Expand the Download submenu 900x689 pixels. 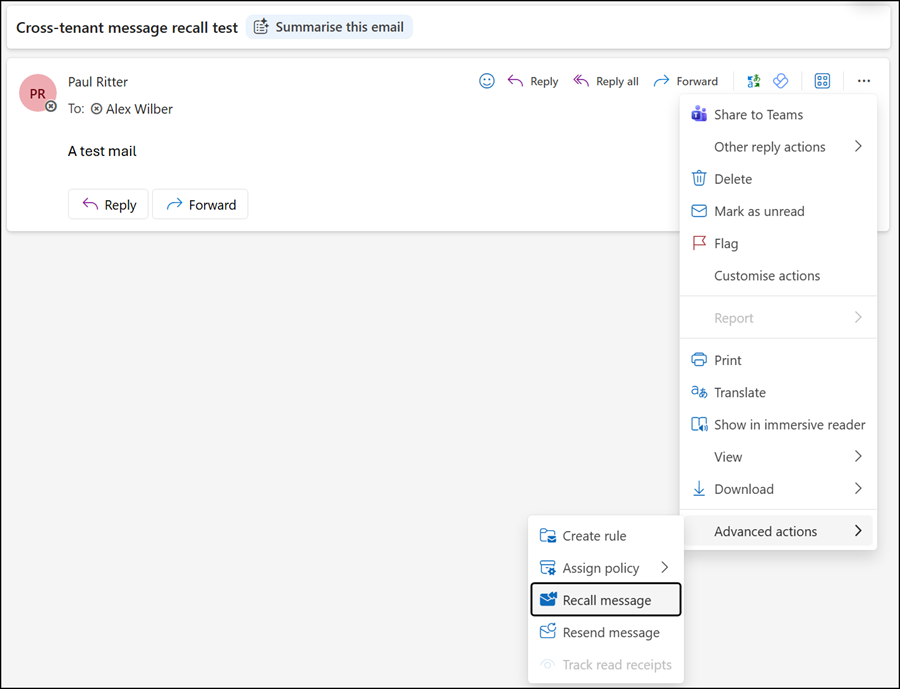[x=778, y=489]
